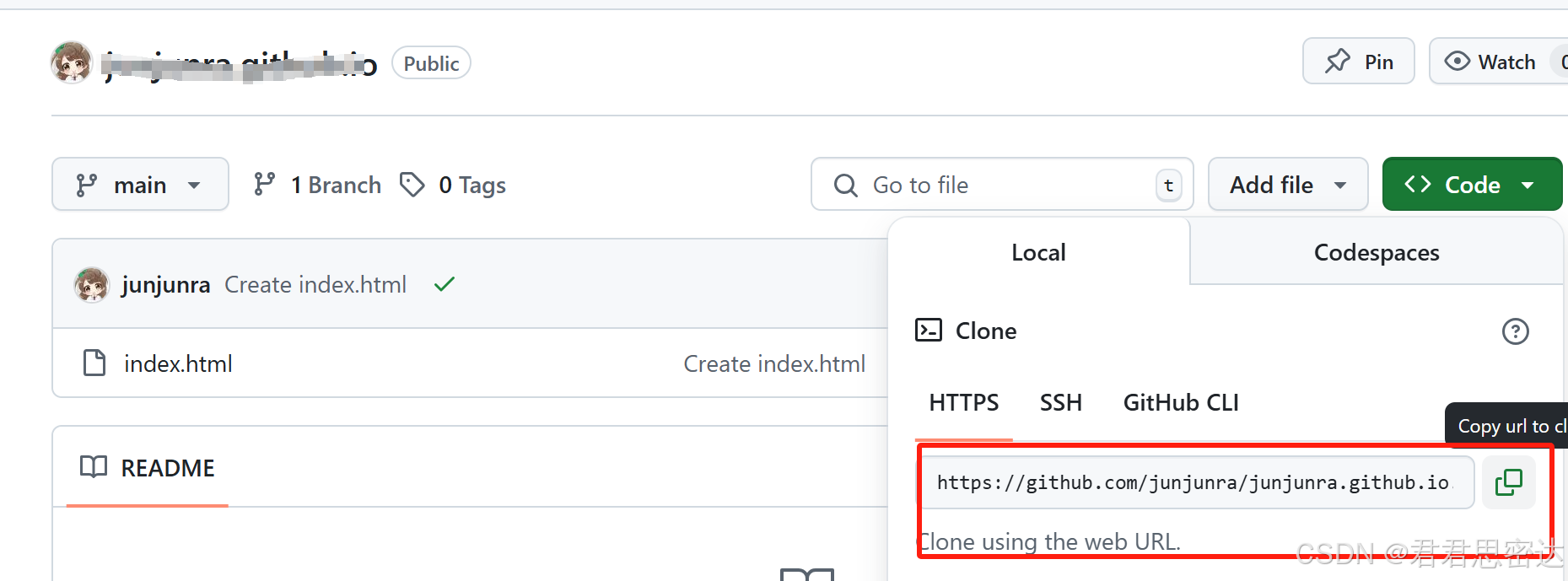Image resolution: width=1568 pixels, height=581 pixels.
Task: Click the eye icon in Watch button
Action: coord(1457,61)
